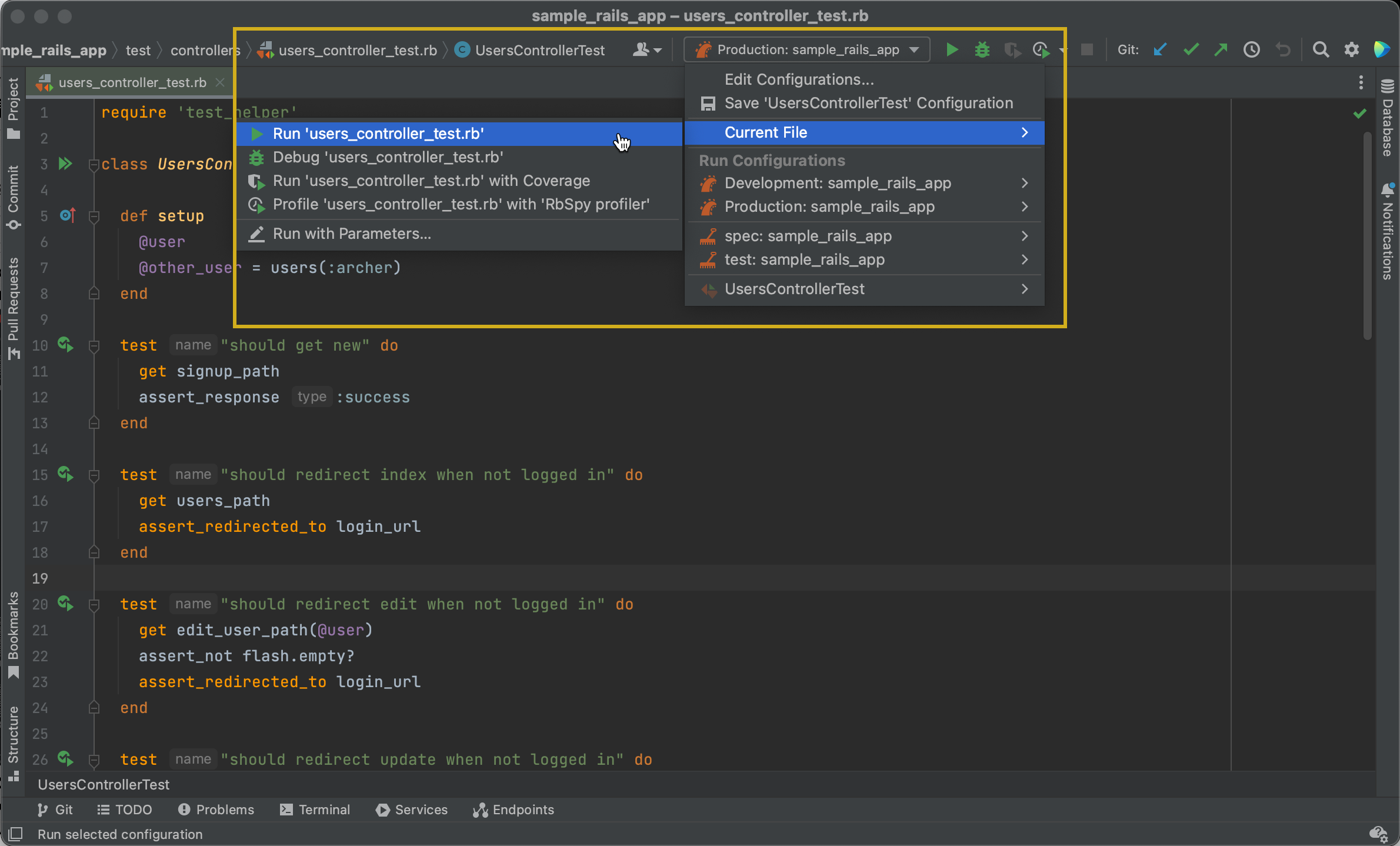1400x846 pixels.
Task: Click users_controller_test.rb breadcrumb in navigation bar
Action: pos(348,50)
